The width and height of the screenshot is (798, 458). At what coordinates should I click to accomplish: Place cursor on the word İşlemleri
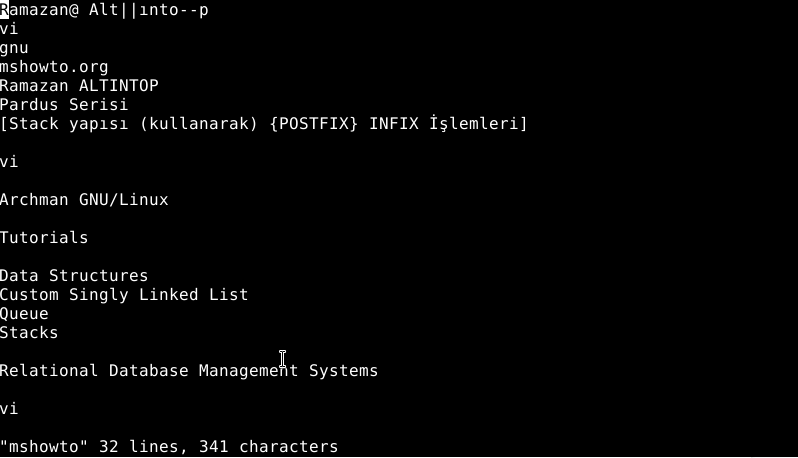[x=477, y=124]
